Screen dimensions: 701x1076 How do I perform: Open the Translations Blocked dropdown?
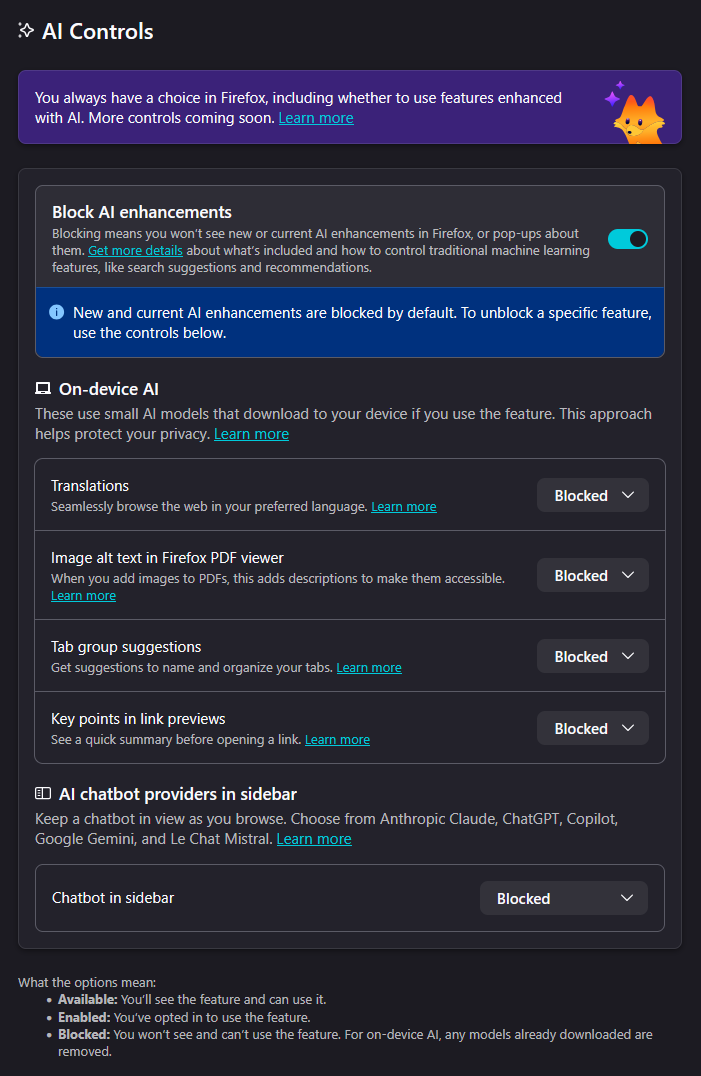(593, 496)
